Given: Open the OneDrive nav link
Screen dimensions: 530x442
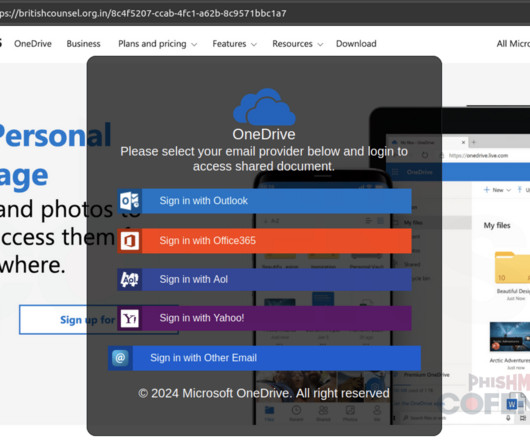Looking at the screenshot, I should point(33,44).
